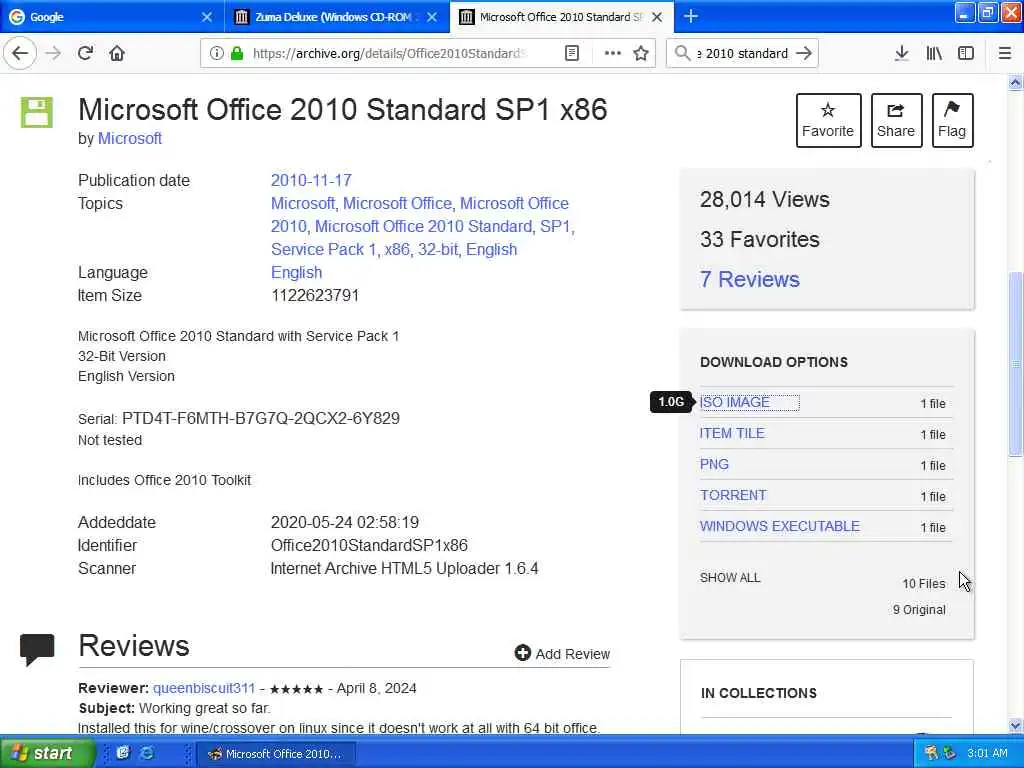
Task: Click the 10 Files count text
Action: pos(923,584)
